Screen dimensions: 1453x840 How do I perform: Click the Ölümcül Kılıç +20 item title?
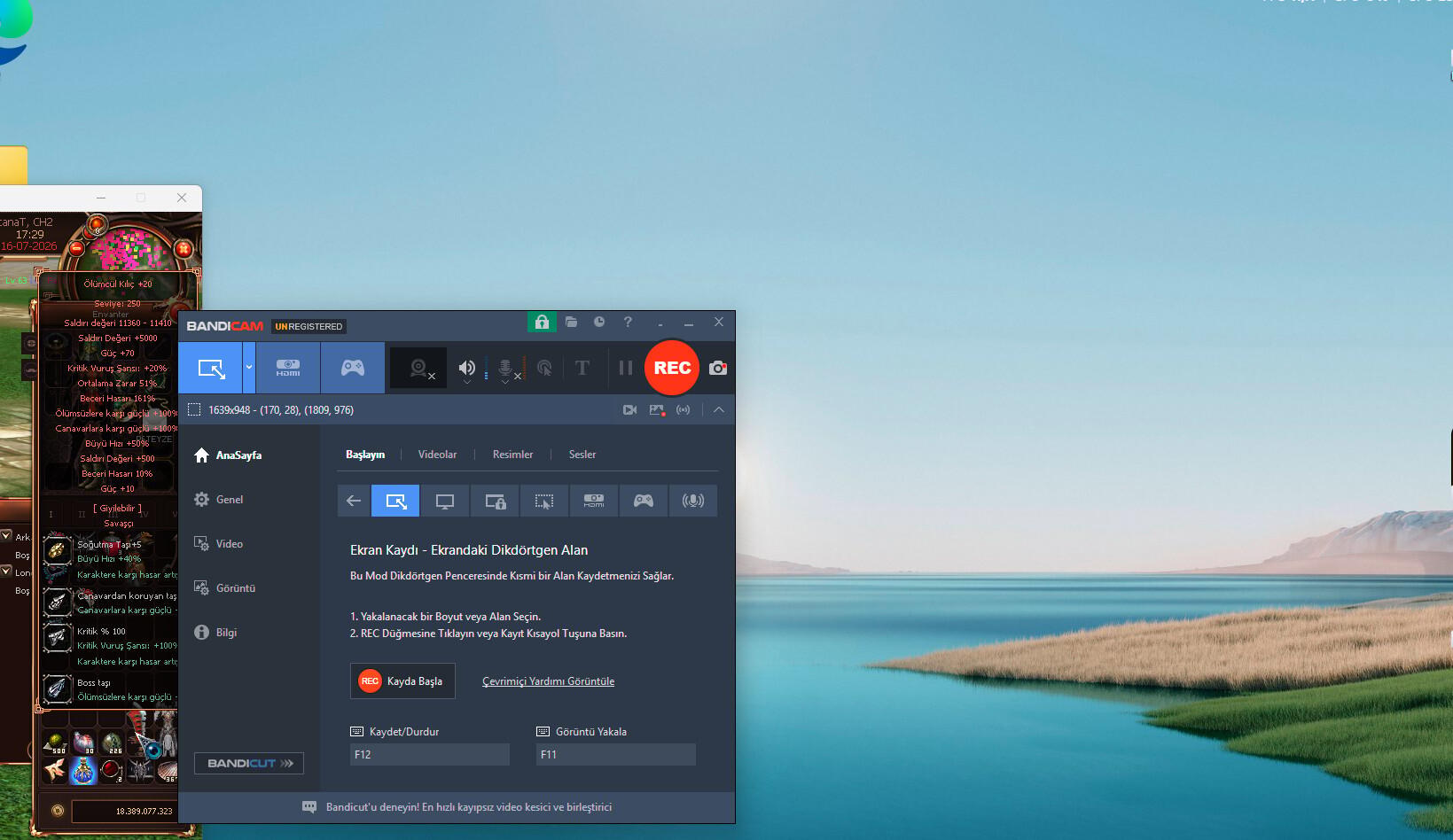click(x=118, y=284)
